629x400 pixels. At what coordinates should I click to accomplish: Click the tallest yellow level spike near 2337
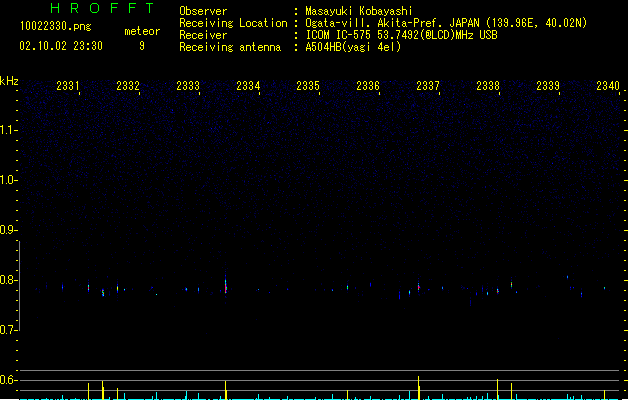click(x=419, y=388)
